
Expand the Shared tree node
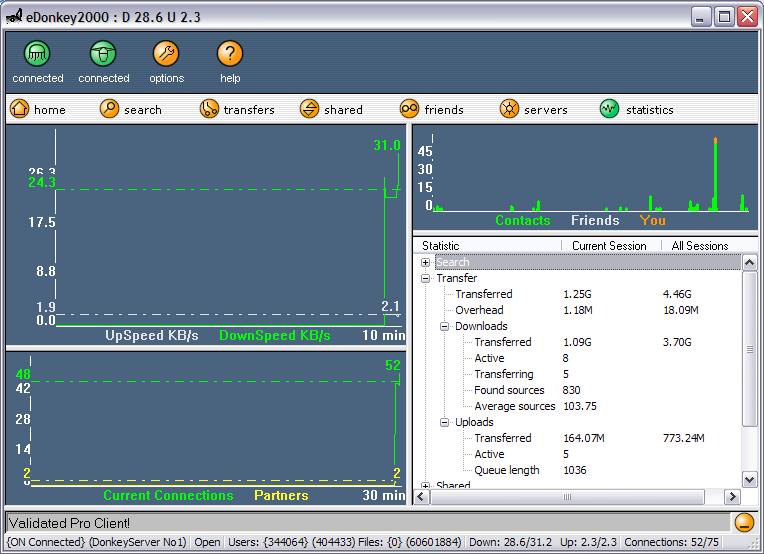(x=425, y=486)
